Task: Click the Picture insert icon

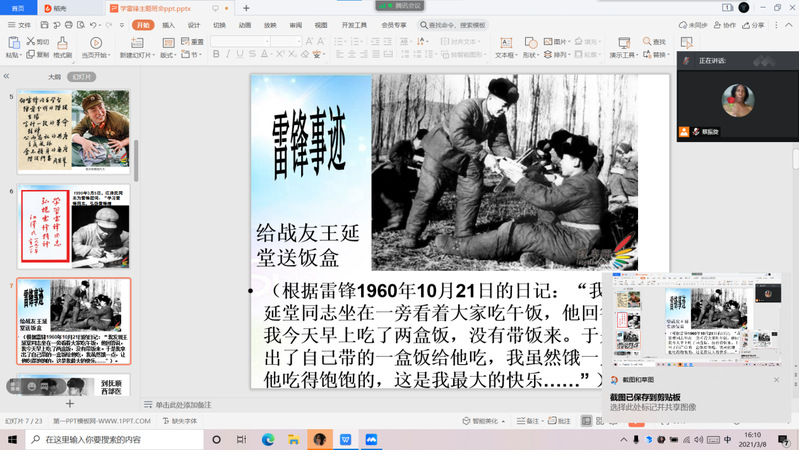Action: 548,41
